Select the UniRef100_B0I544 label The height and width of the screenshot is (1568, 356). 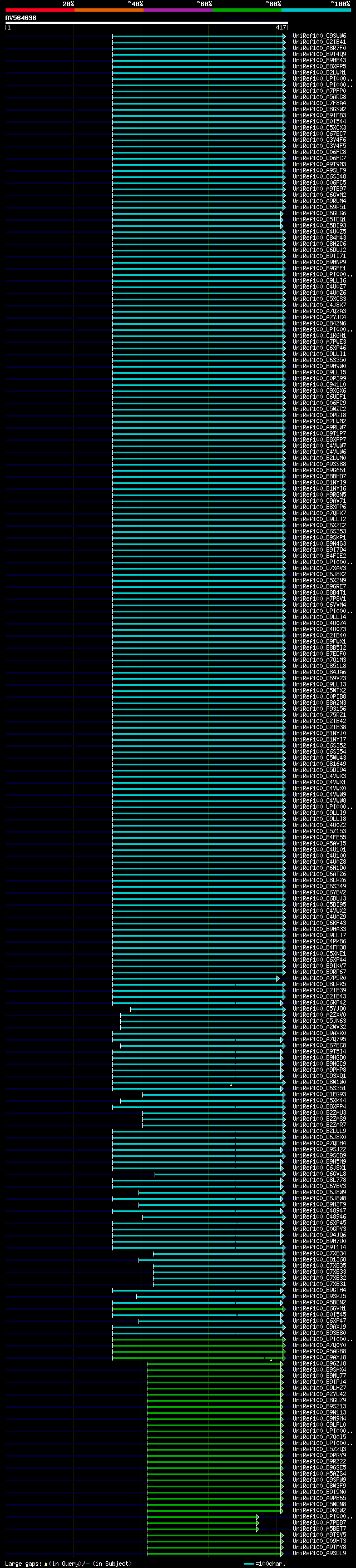[x=319, y=121]
